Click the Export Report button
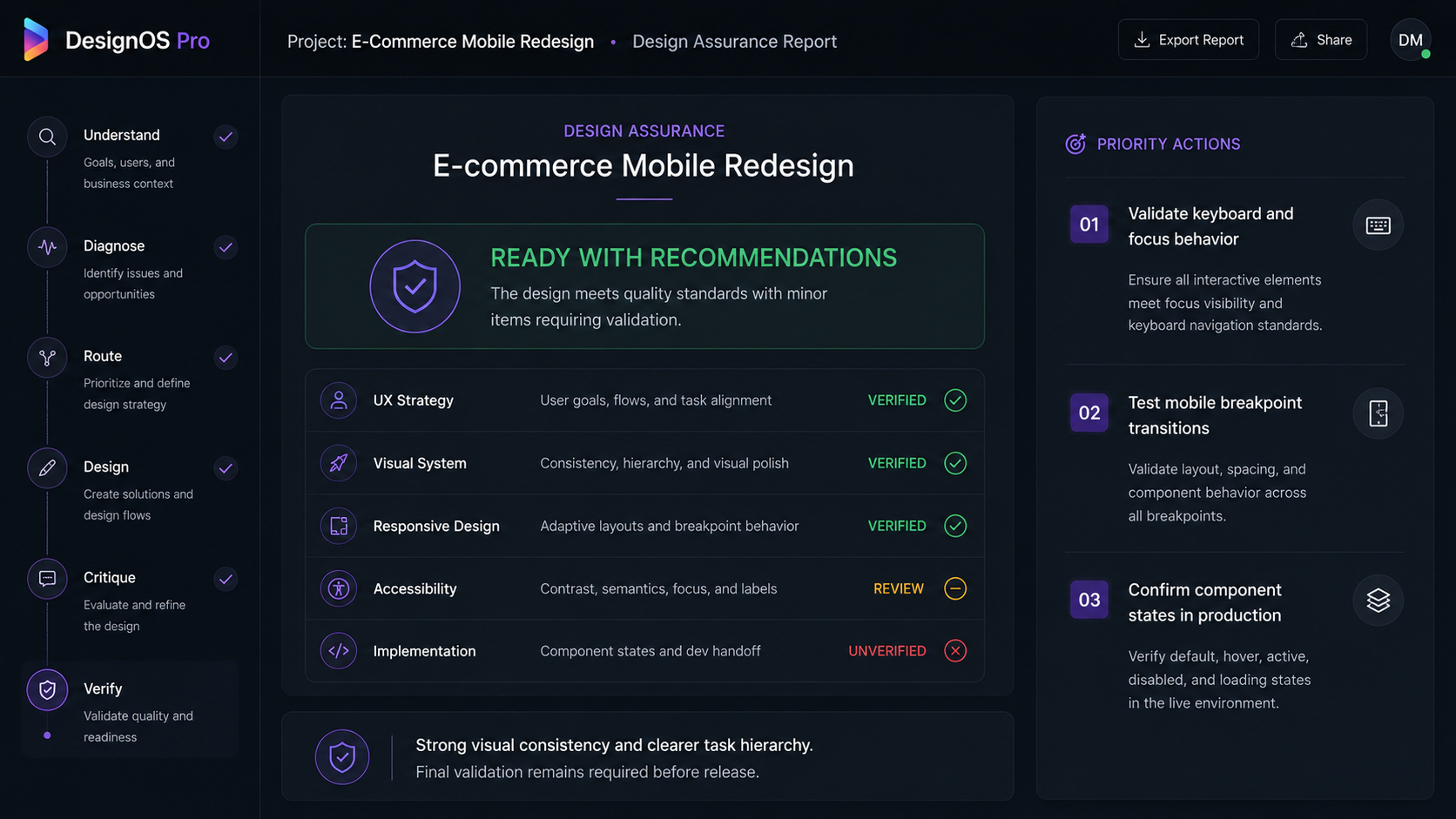 (1189, 40)
